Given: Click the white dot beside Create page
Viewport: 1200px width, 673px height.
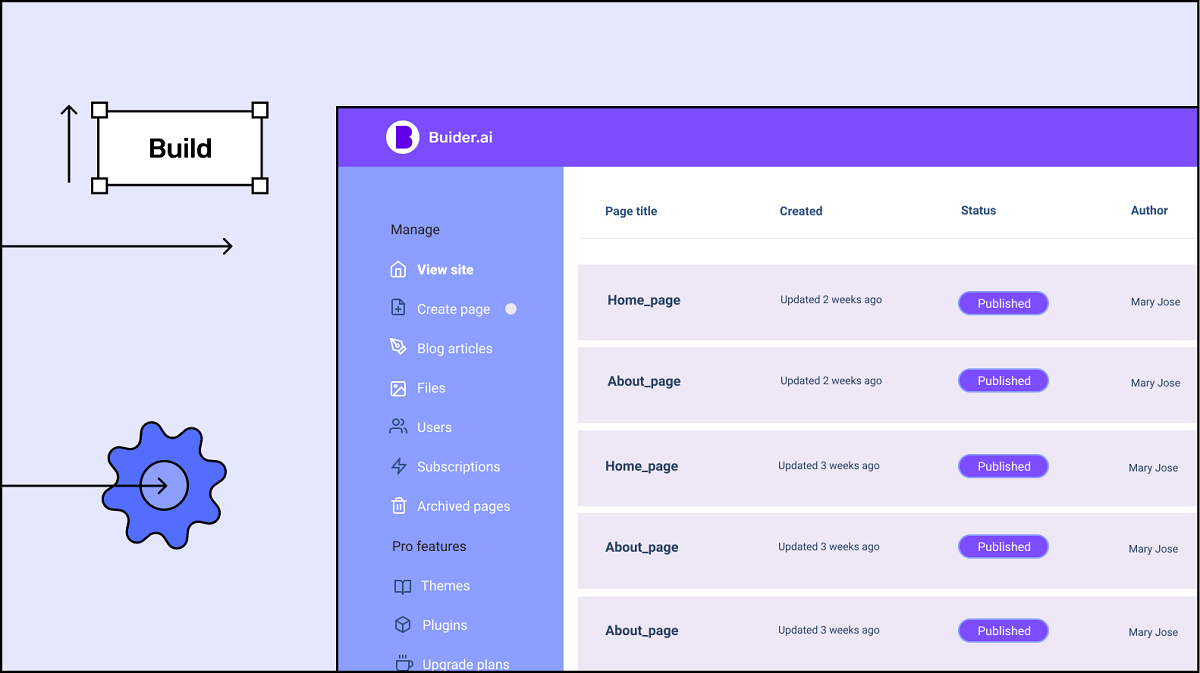Looking at the screenshot, I should [x=511, y=309].
